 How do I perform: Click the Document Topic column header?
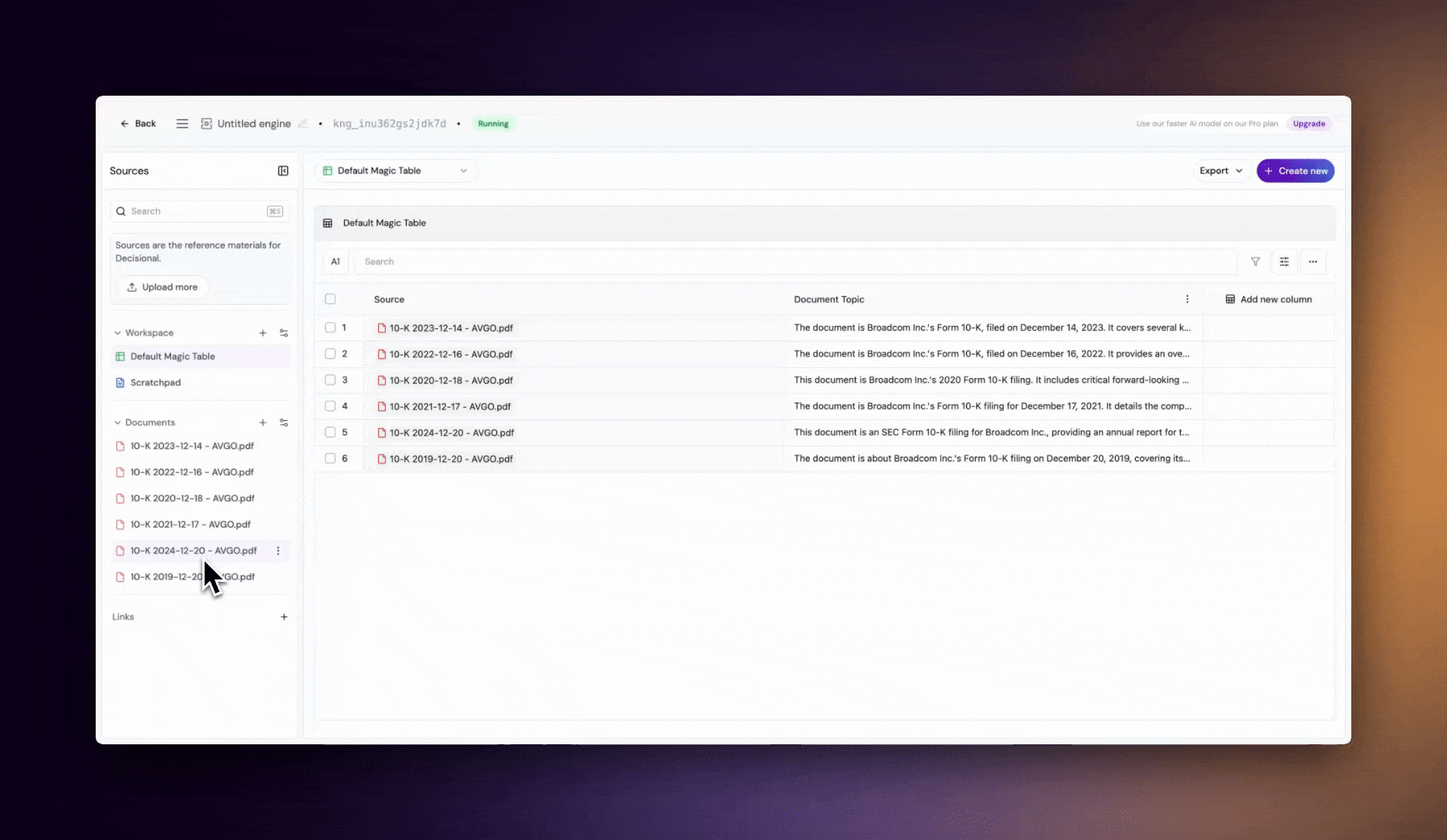tap(829, 299)
